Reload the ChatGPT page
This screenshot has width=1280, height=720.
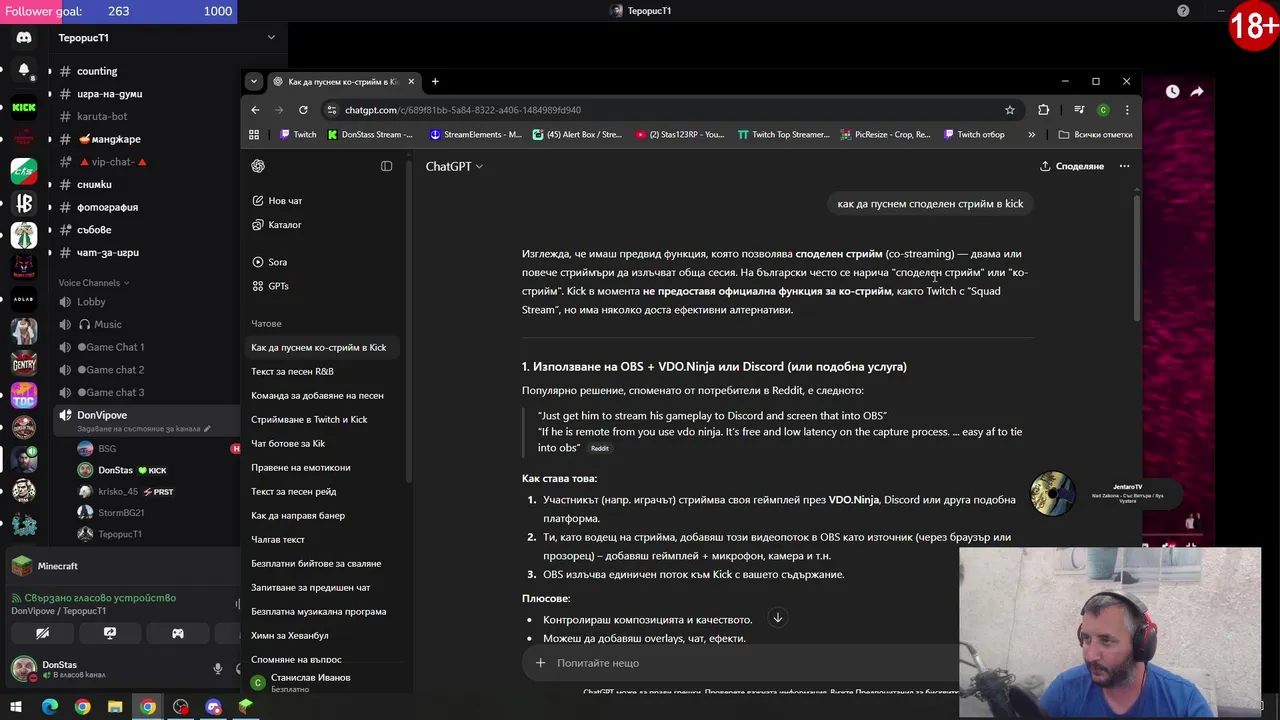(303, 110)
